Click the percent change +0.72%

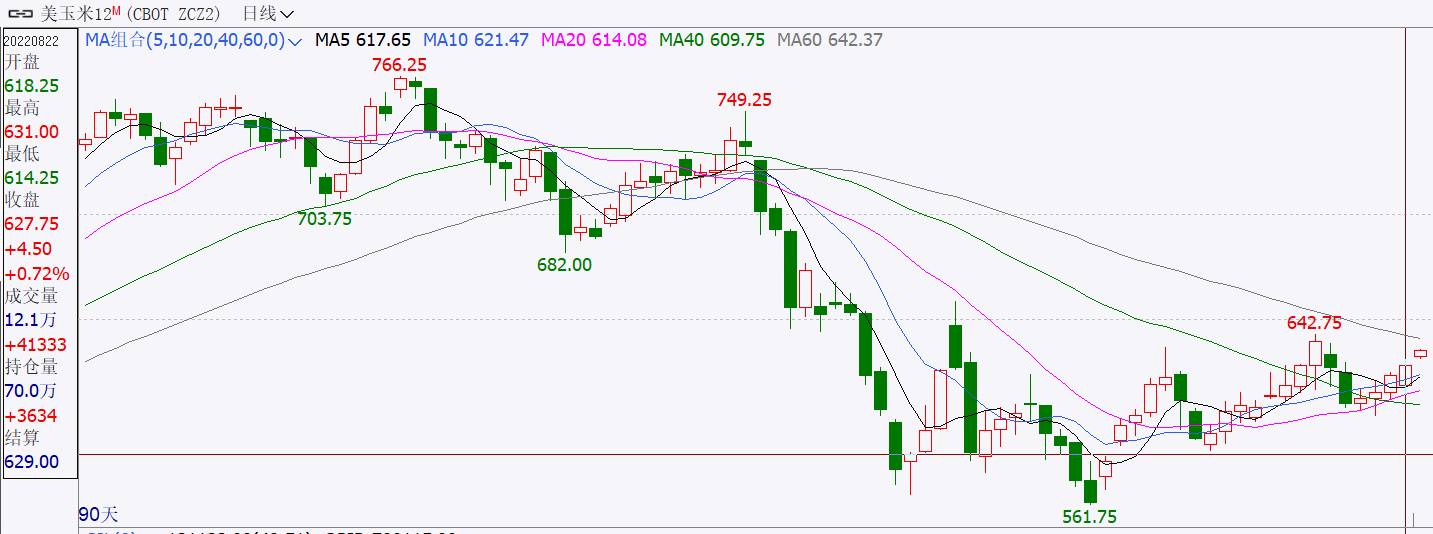click(37, 273)
